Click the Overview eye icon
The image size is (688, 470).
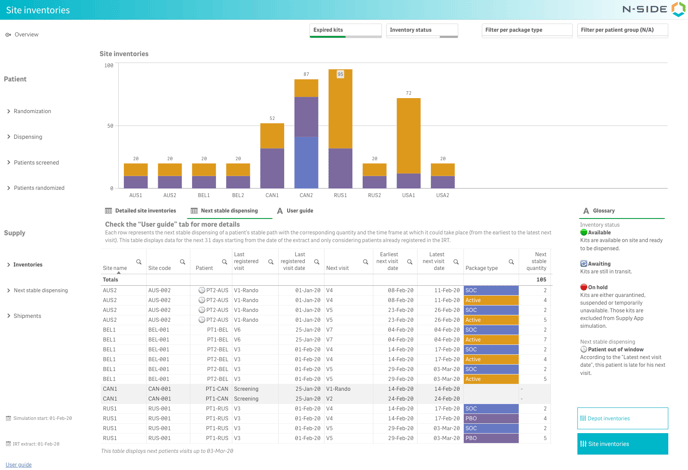pos(8,35)
